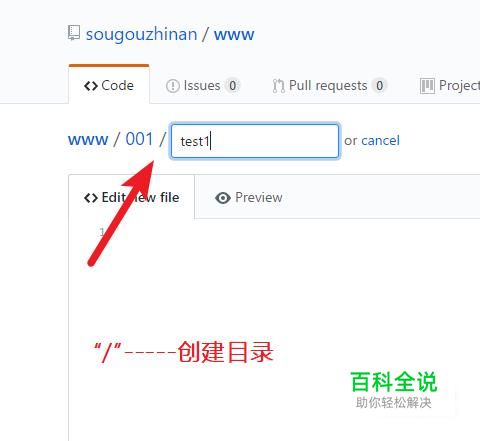The image size is (480, 441).
Task: Click the Code tab angle-brackets icon
Action: (91, 86)
